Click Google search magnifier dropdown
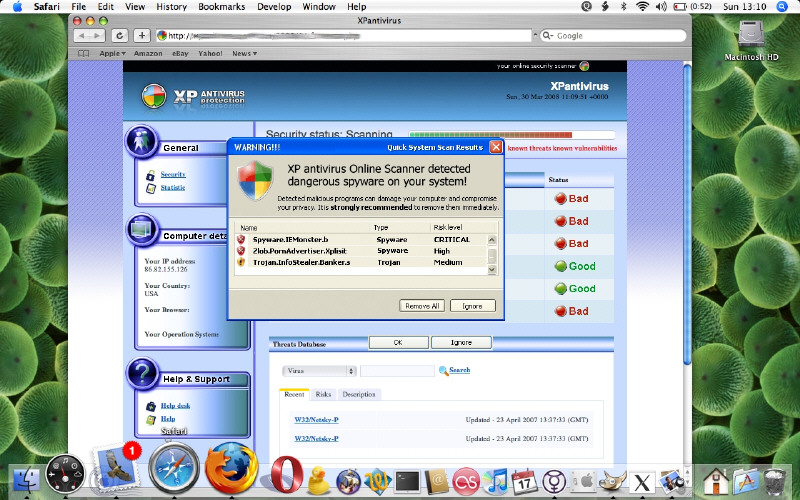The height and width of the screenshot is (500, 800). [x=548, y=36]
